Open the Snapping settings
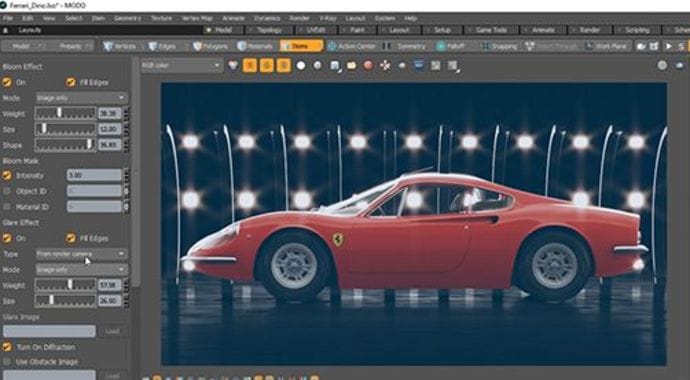The image size is (690, 380). 499,46
